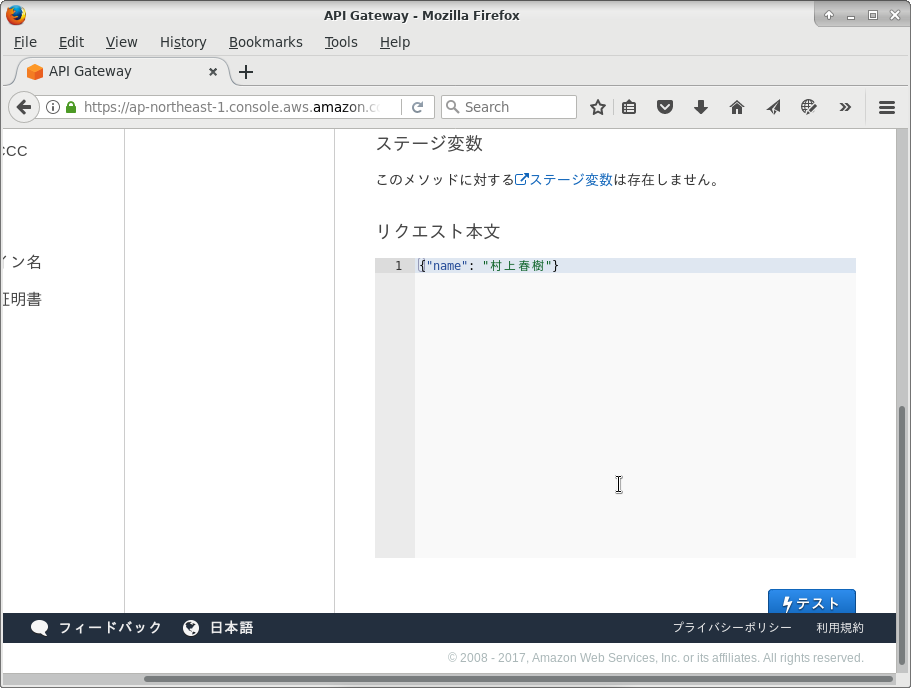This screenshot has height=688, width=911.
Task: Reload the page with the refresh icon
Action: (x=417, y=107)
